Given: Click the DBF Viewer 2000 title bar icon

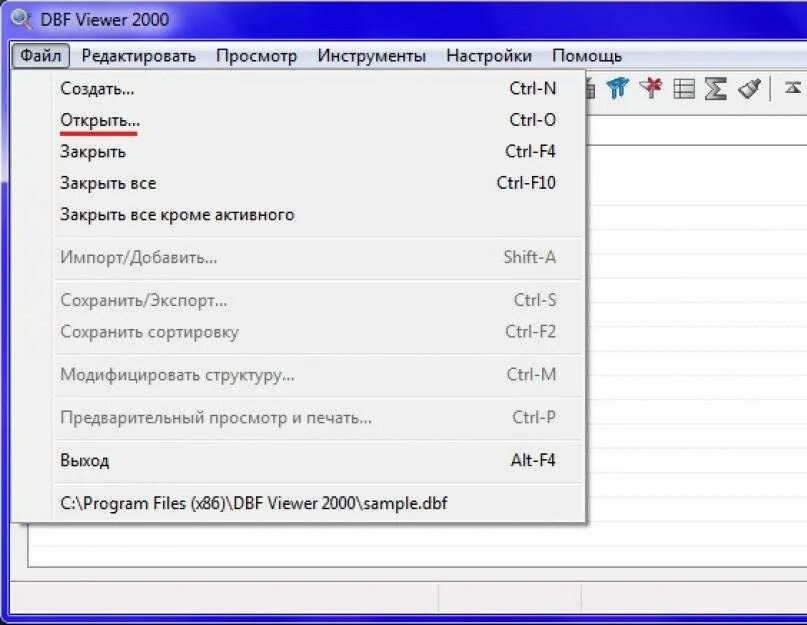Looking at the screenshot, I should coord(22,19).
